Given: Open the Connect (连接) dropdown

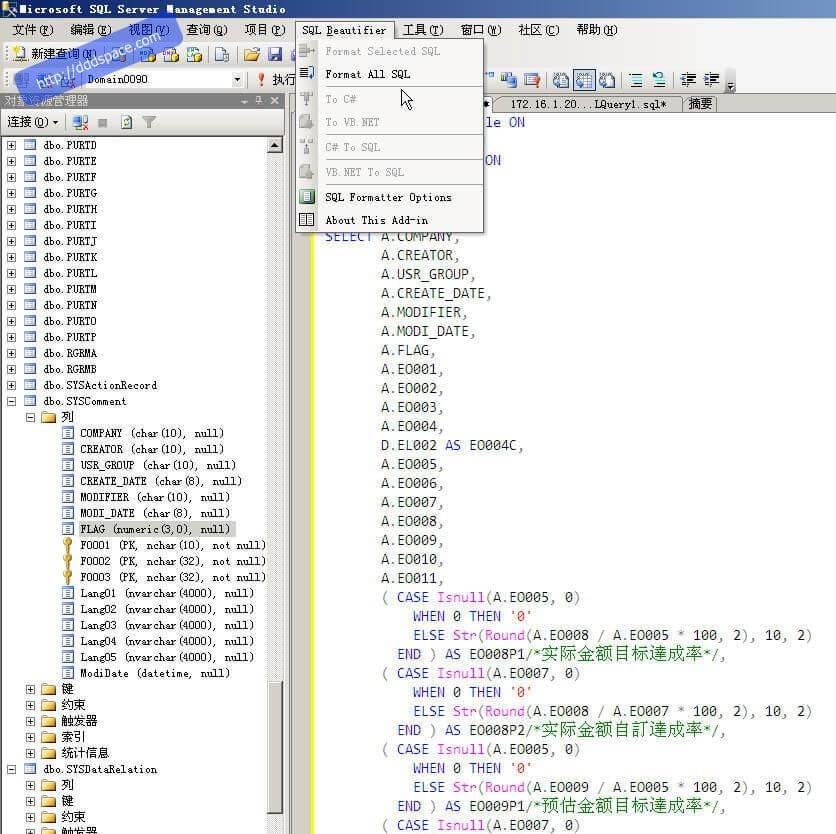Looking at the screenshot, I should [x=33, y=122].
